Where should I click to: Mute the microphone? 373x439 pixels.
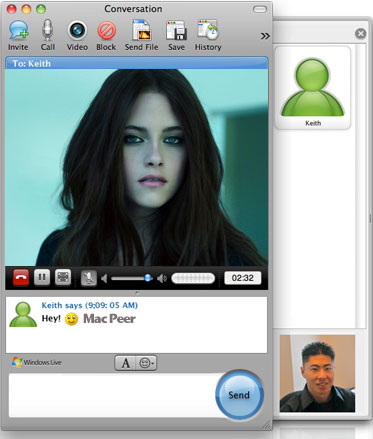pos(89,278)
